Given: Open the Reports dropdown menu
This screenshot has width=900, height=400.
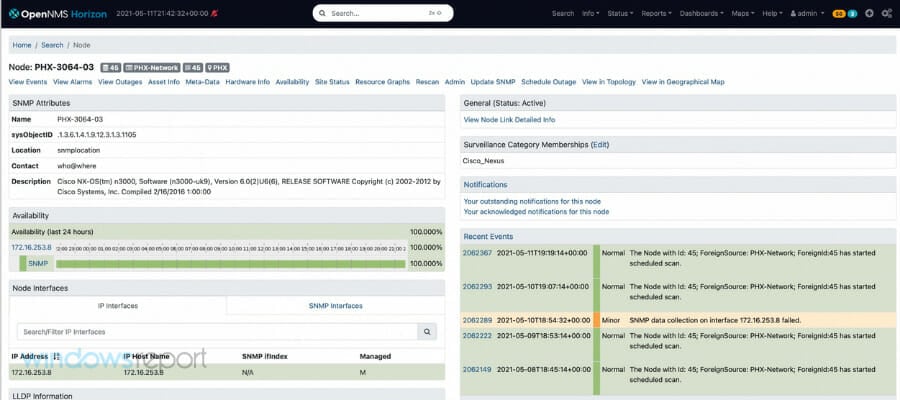Looking at the screenshot, I should tap(657, 13).
